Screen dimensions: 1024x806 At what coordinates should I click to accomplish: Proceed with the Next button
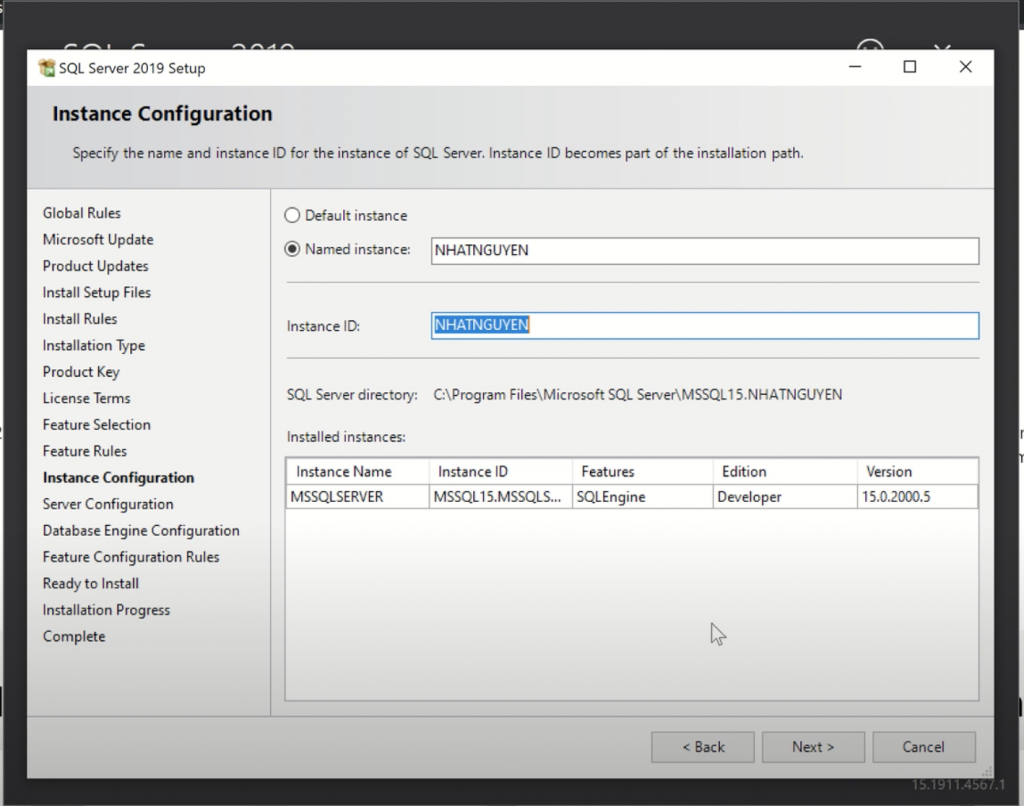point(813,747)
